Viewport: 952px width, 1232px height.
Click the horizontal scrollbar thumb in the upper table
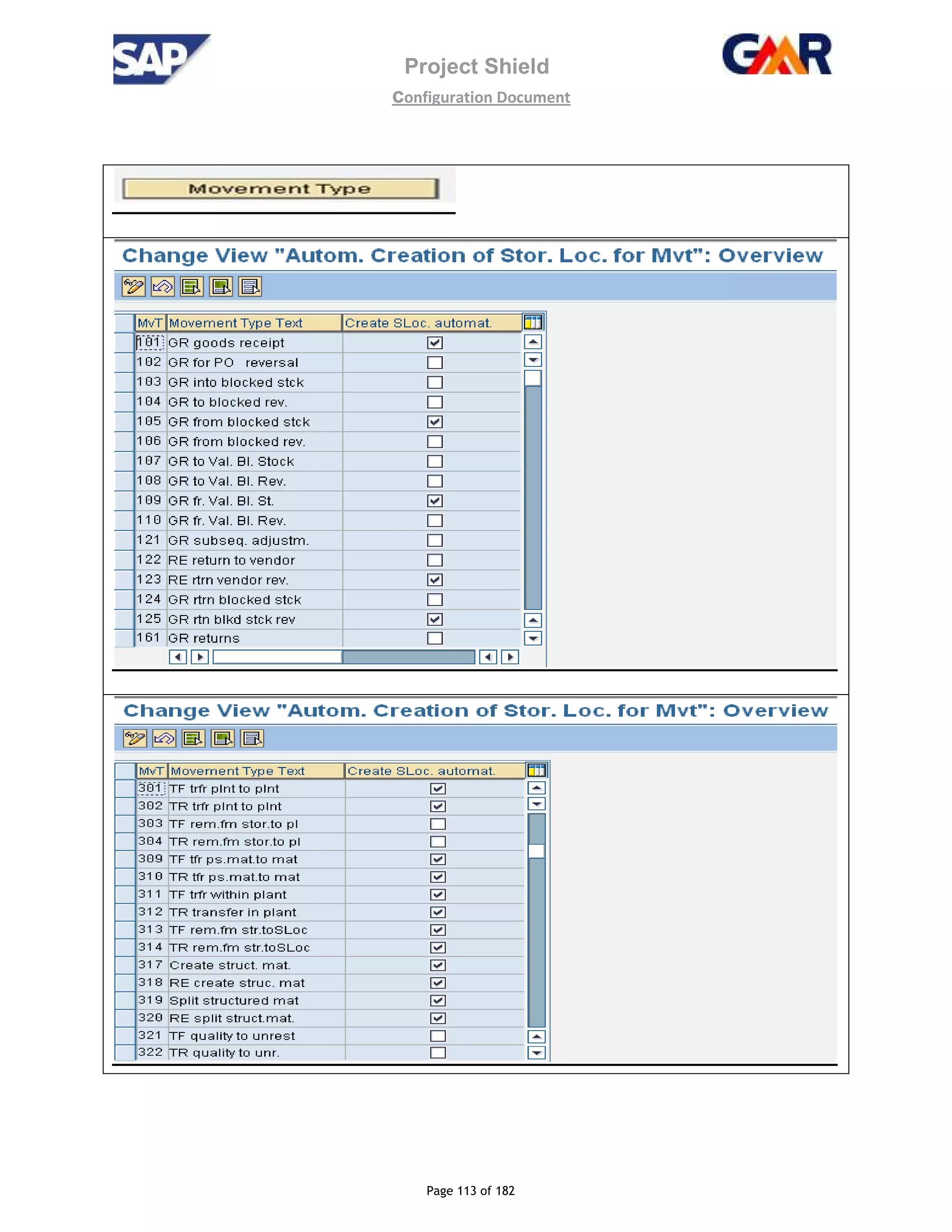click(x=277, y=657)
